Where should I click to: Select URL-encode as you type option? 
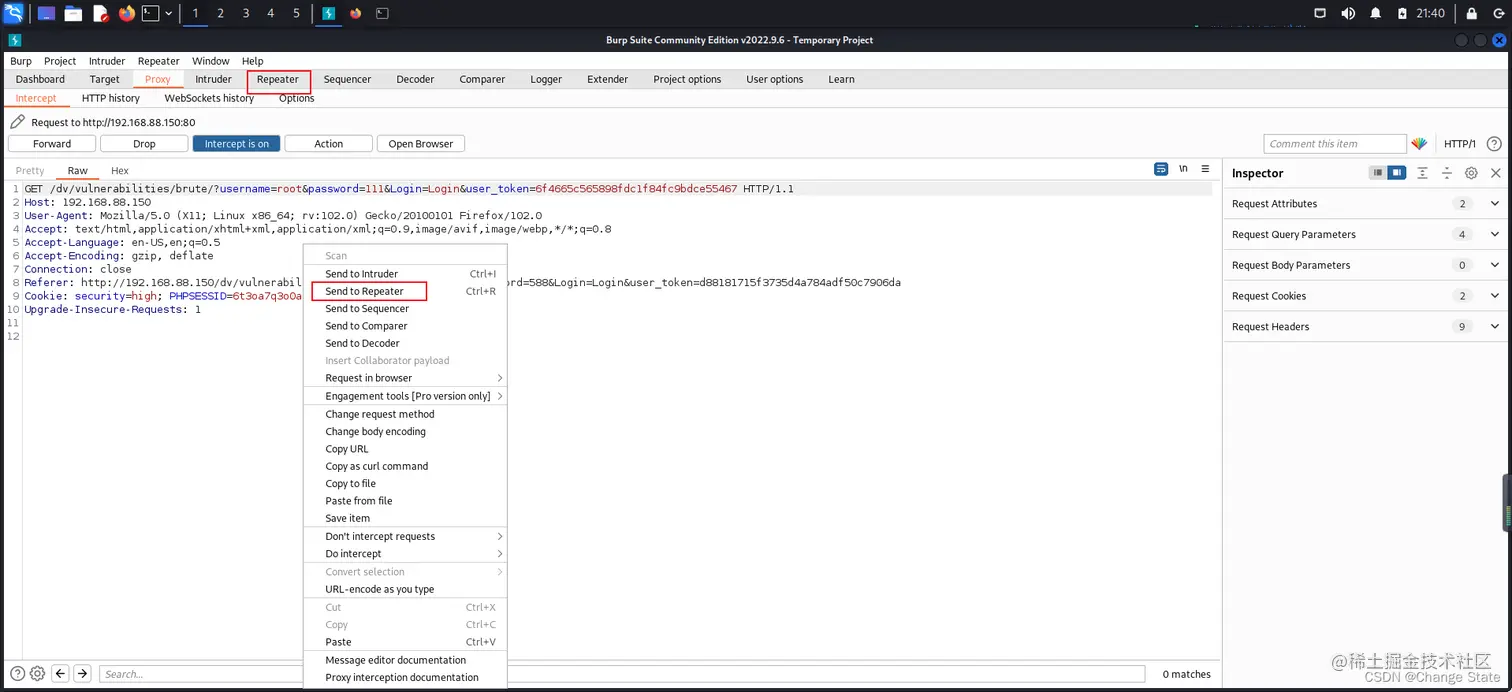pyautogui.click(x=405, y=589)
